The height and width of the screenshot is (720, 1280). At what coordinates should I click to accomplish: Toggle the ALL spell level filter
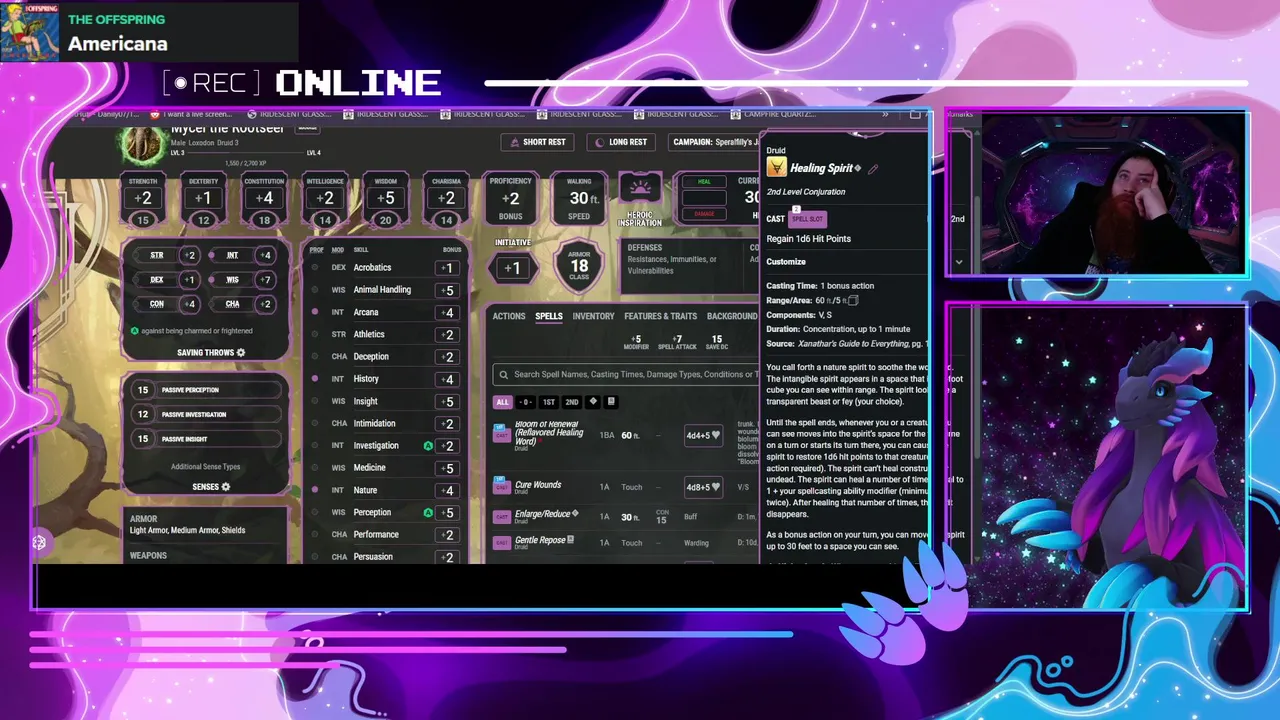click(502, 402)
